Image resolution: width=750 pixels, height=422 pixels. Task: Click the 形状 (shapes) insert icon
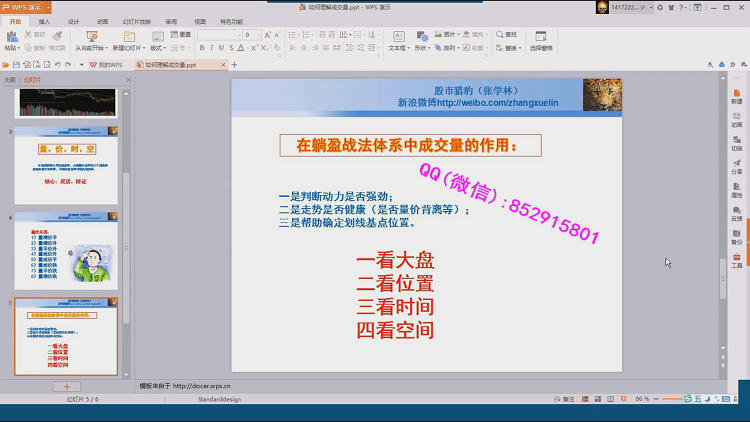point(421,37)
